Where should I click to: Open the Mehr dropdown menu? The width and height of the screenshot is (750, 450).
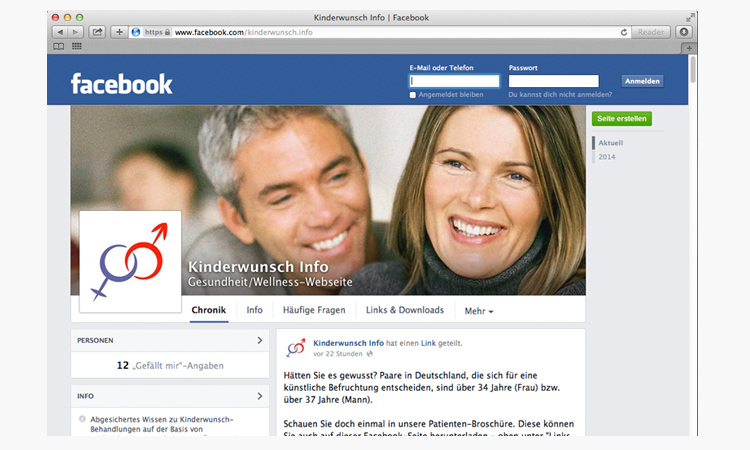pos(479,311)
